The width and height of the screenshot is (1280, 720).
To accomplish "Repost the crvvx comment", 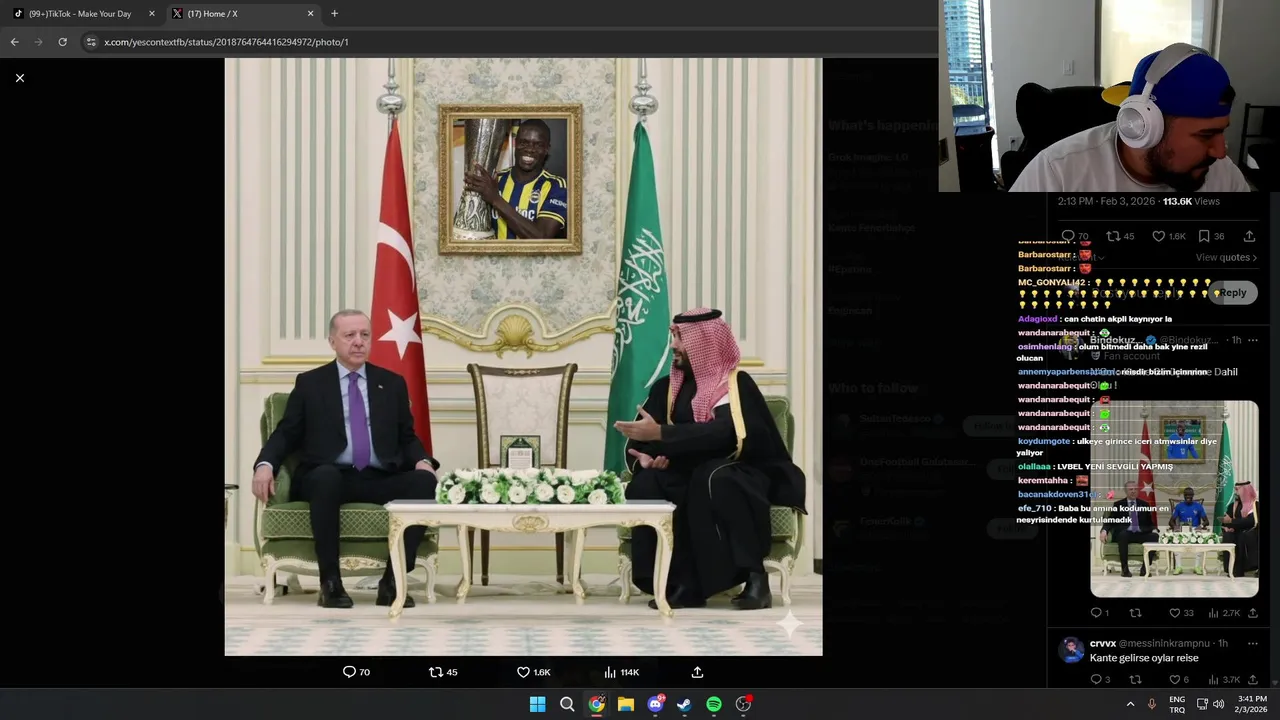I will coord(1135,680).
